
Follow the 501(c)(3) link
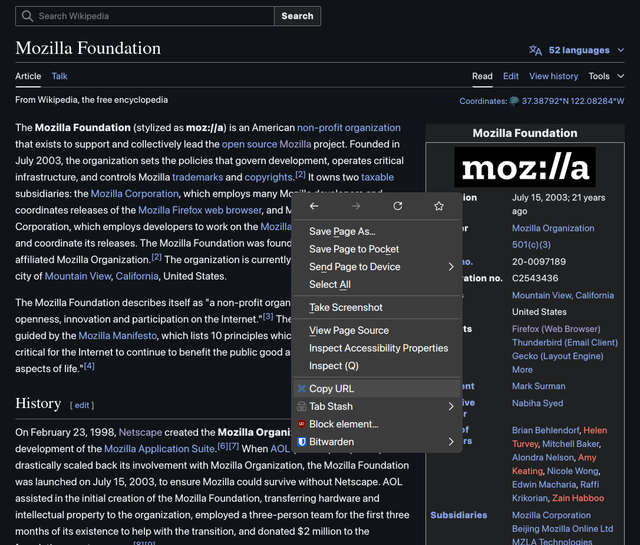531,245
